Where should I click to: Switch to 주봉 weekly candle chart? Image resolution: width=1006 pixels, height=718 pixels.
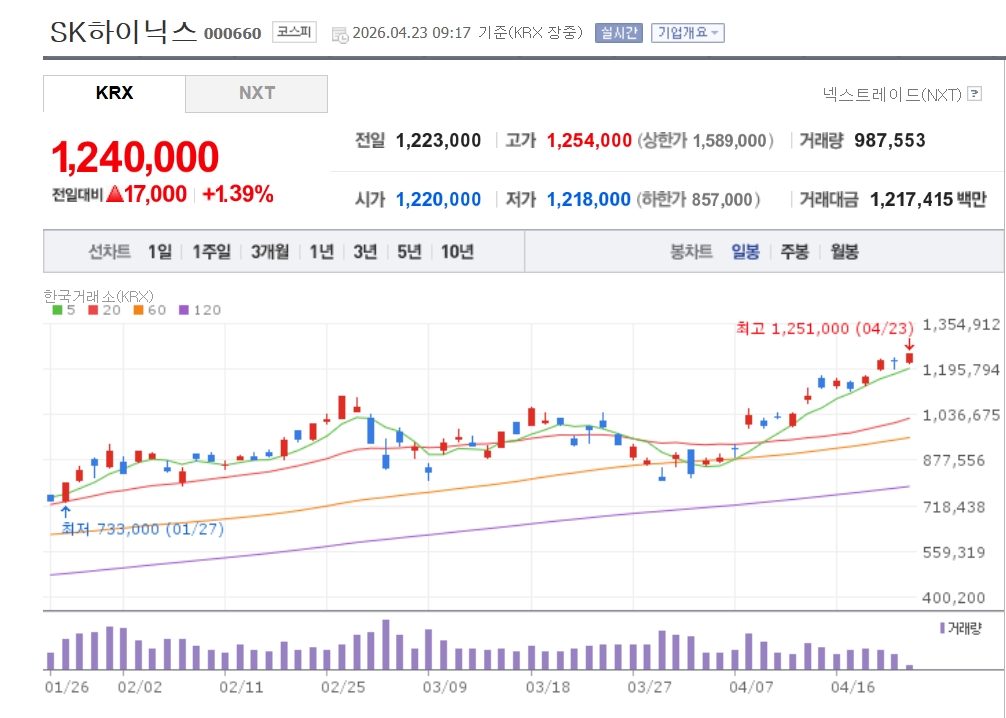(794, 251)
